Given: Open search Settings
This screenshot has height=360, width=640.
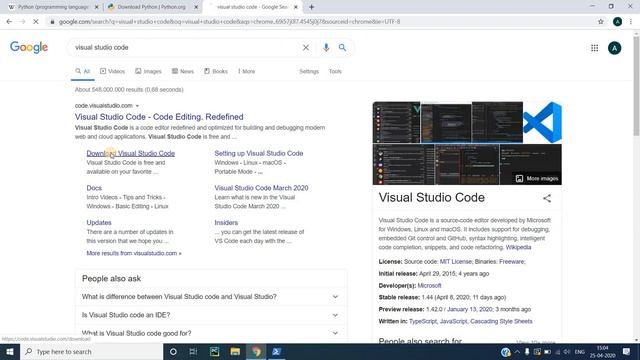Looking at the screenshot, I should [x=309, y=71].
